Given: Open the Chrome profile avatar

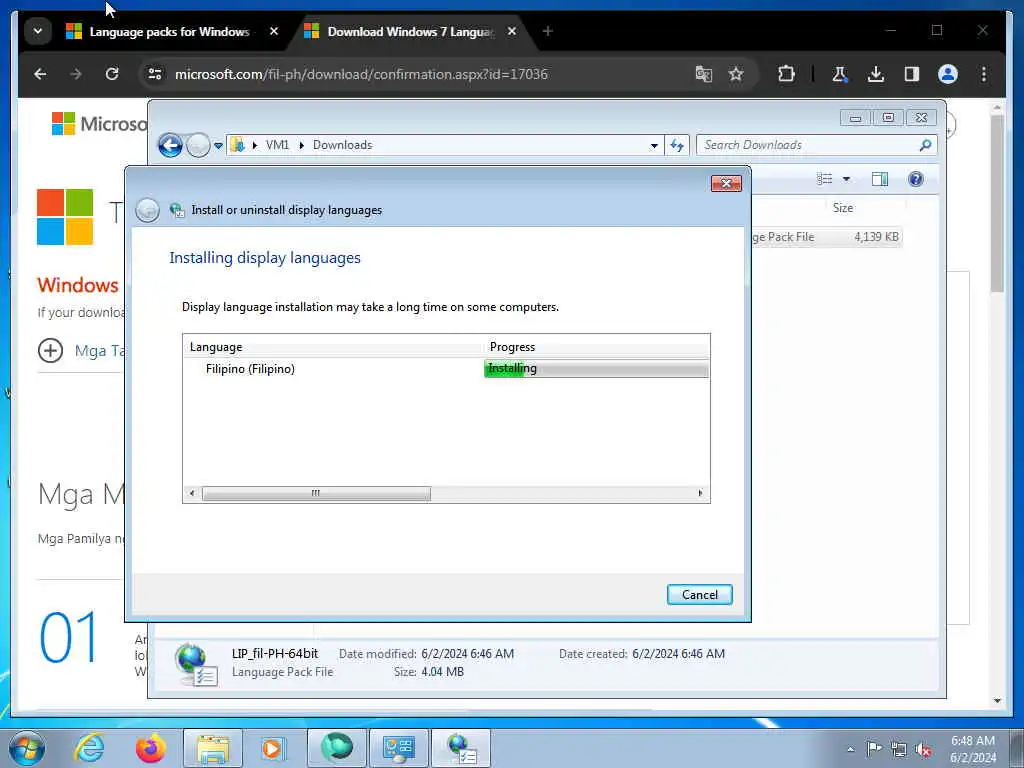Looking at the screenshot, I should [948, 74].
